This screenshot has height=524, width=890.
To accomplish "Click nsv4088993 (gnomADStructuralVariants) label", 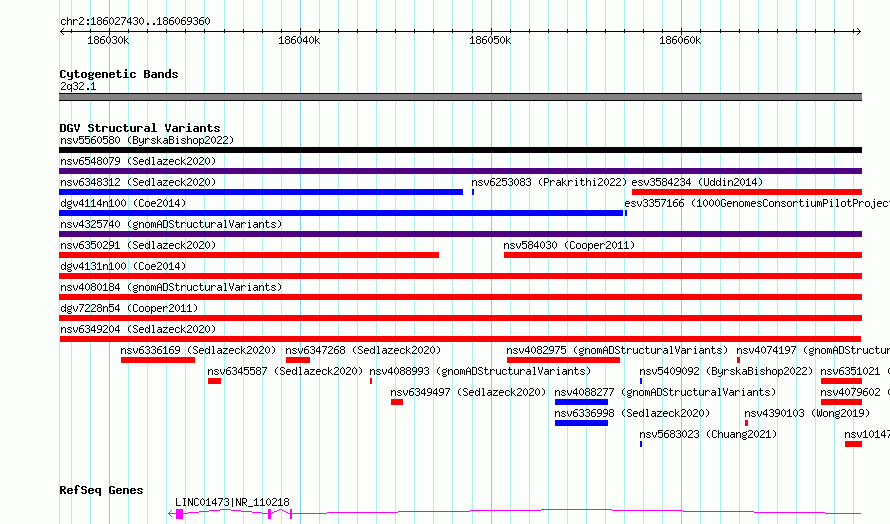I will 480,371.
